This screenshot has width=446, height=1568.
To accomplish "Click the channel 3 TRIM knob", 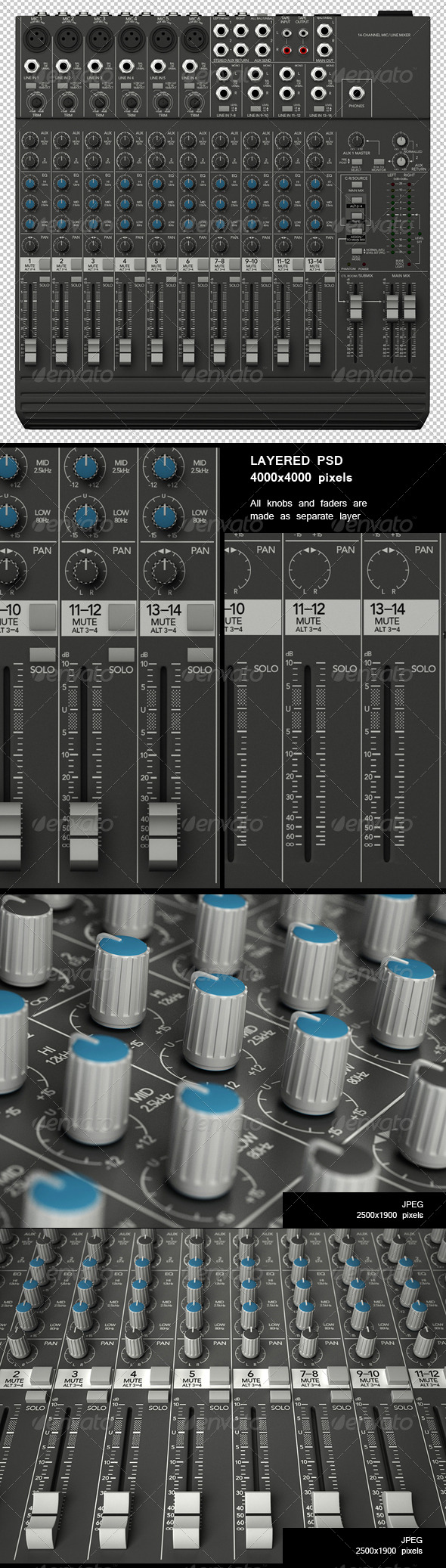I will point(100,102).
